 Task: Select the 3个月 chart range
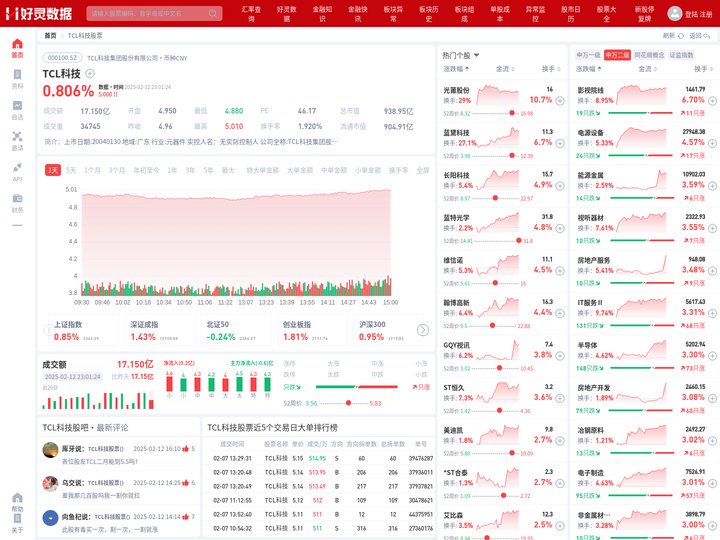[x=117, y=170]
